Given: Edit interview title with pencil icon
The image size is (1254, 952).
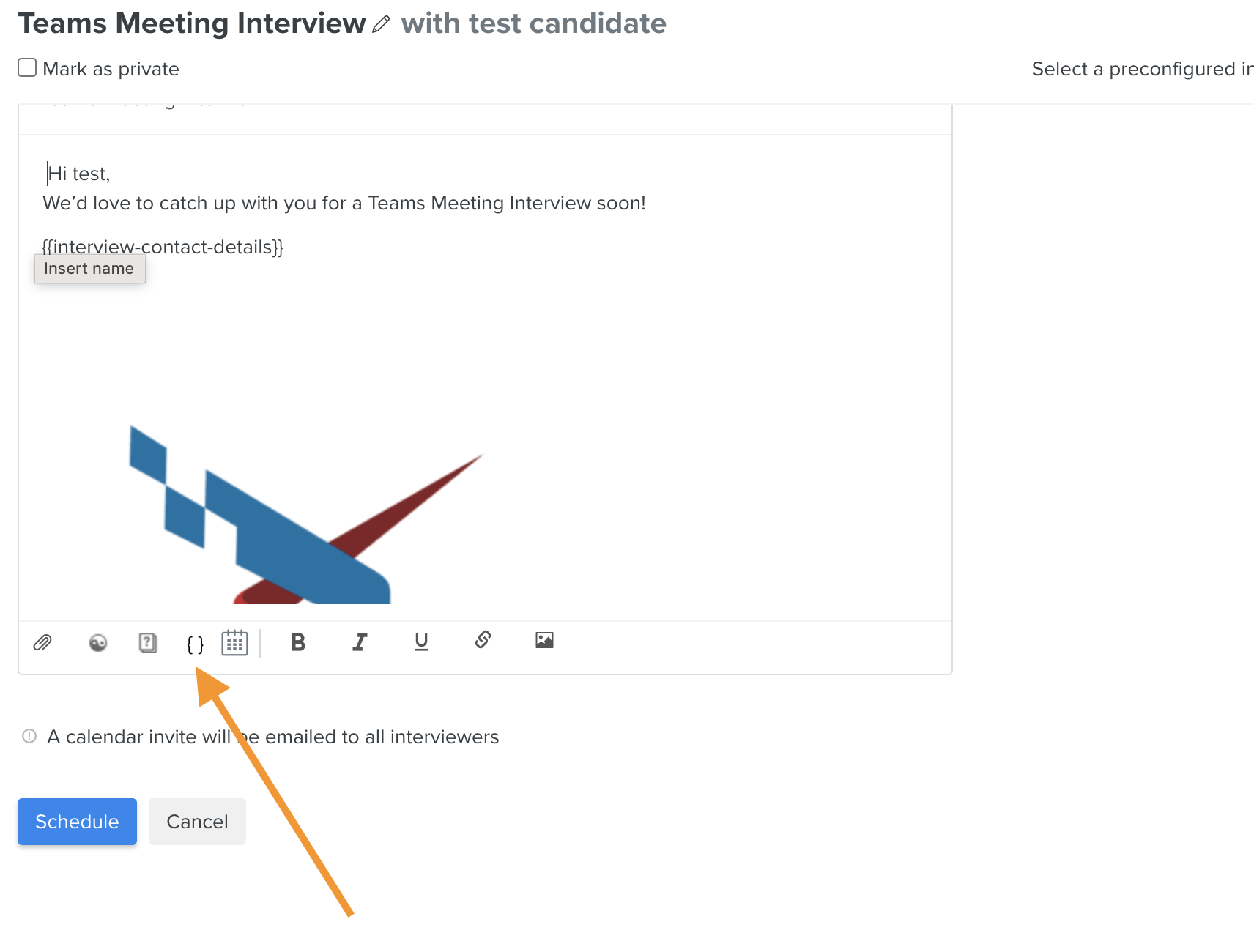Looking at the screenshot, I should [381, 25].
